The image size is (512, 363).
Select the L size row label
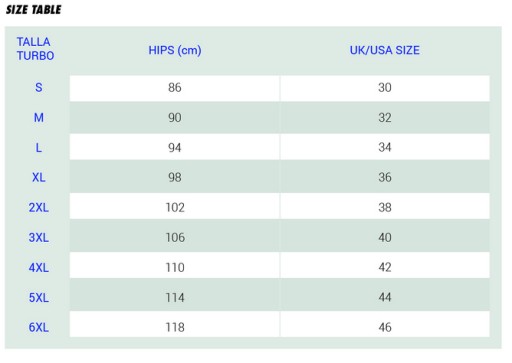coord(39,148)
